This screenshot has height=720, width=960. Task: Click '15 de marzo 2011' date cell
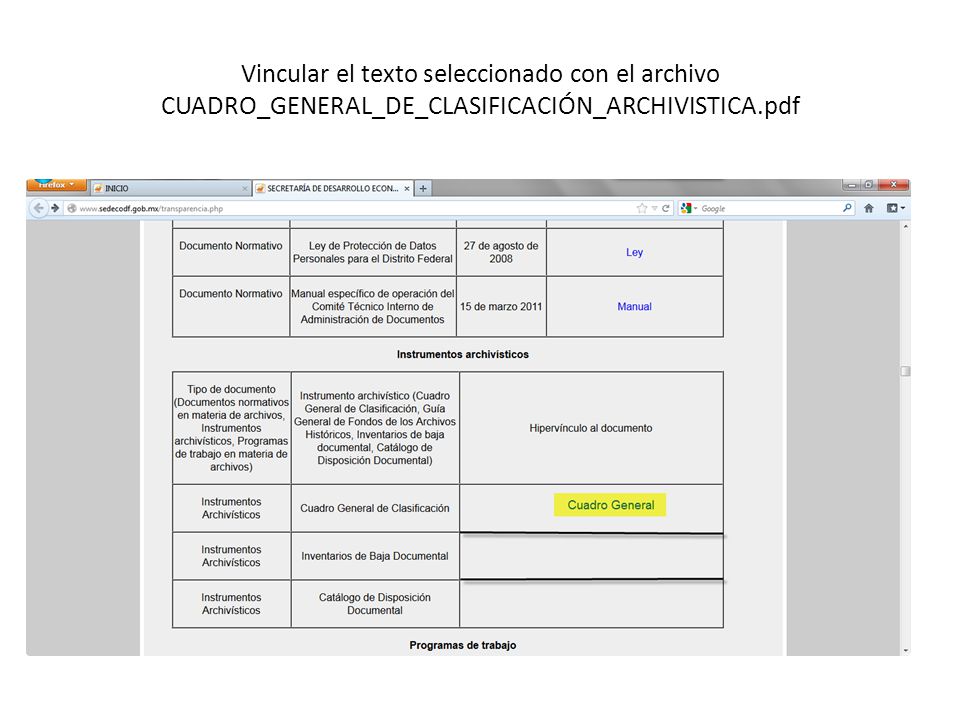(x=501, y=306)
